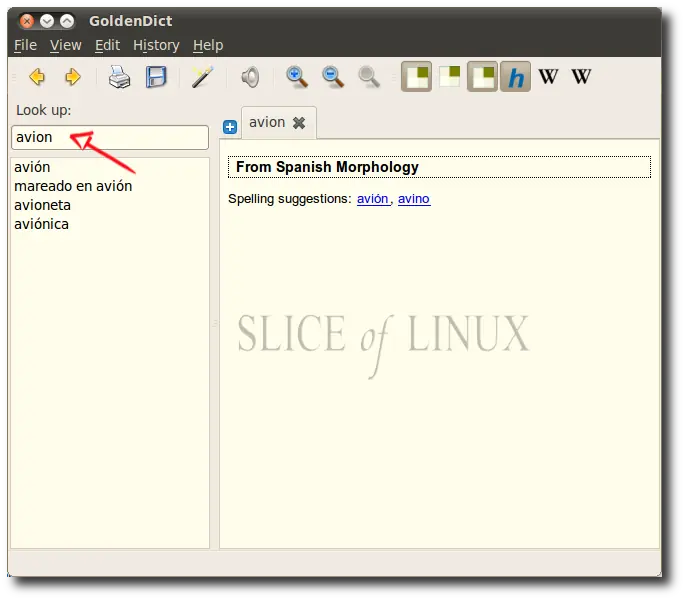Toggle the second dictionary icon without a border
The image size is (685, 600).
(450, 76)
